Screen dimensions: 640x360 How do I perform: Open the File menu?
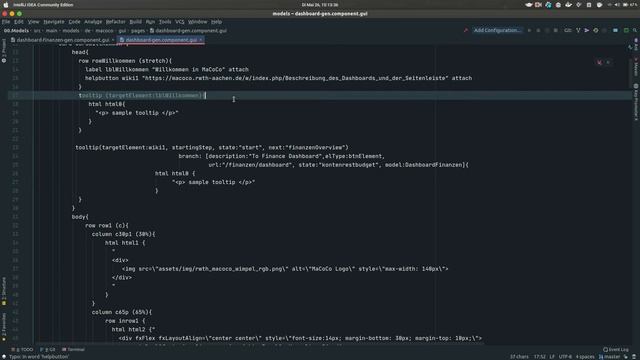point(6,22)
